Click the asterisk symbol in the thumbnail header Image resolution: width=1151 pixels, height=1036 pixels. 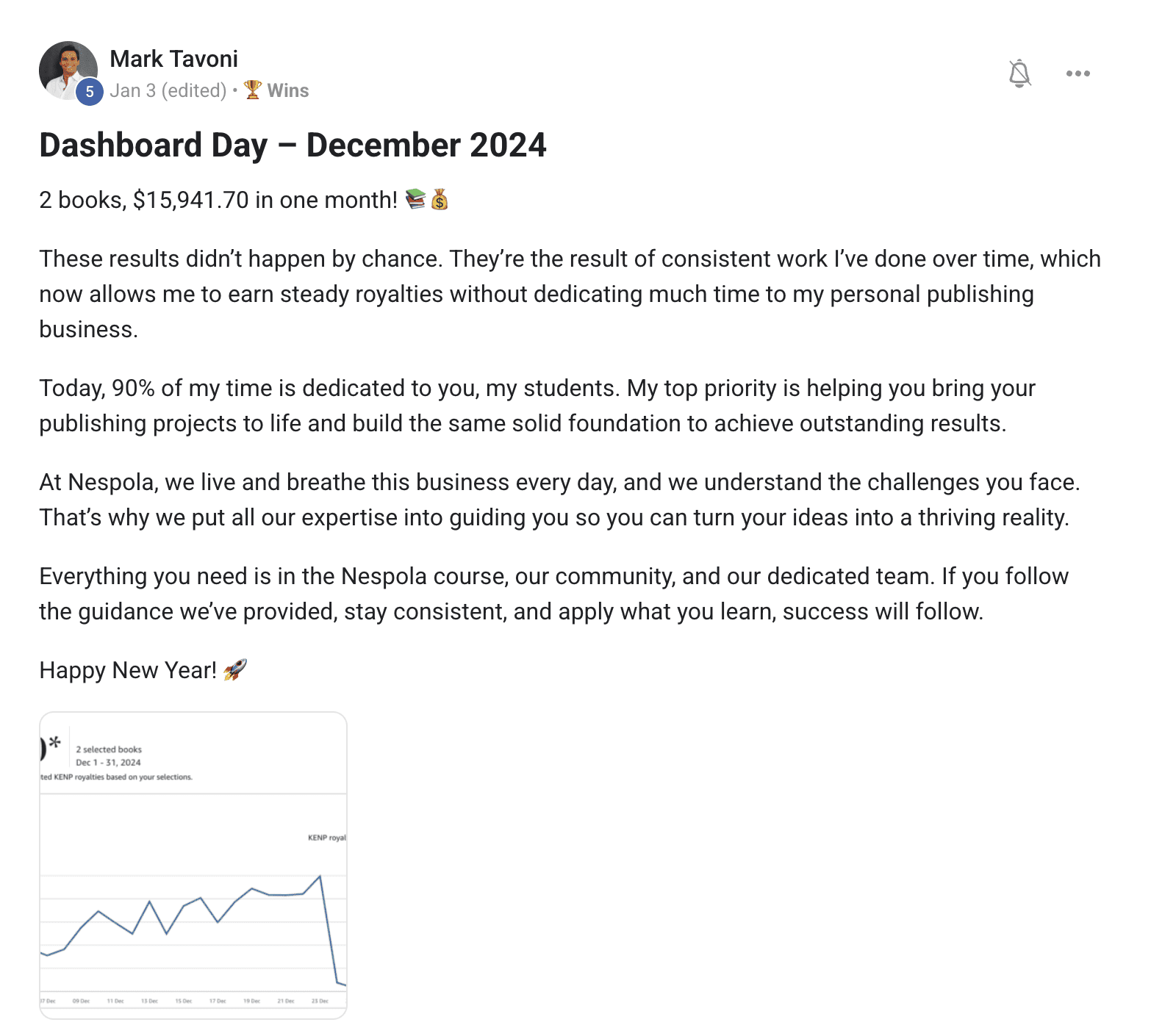click(x=54, y=742)
